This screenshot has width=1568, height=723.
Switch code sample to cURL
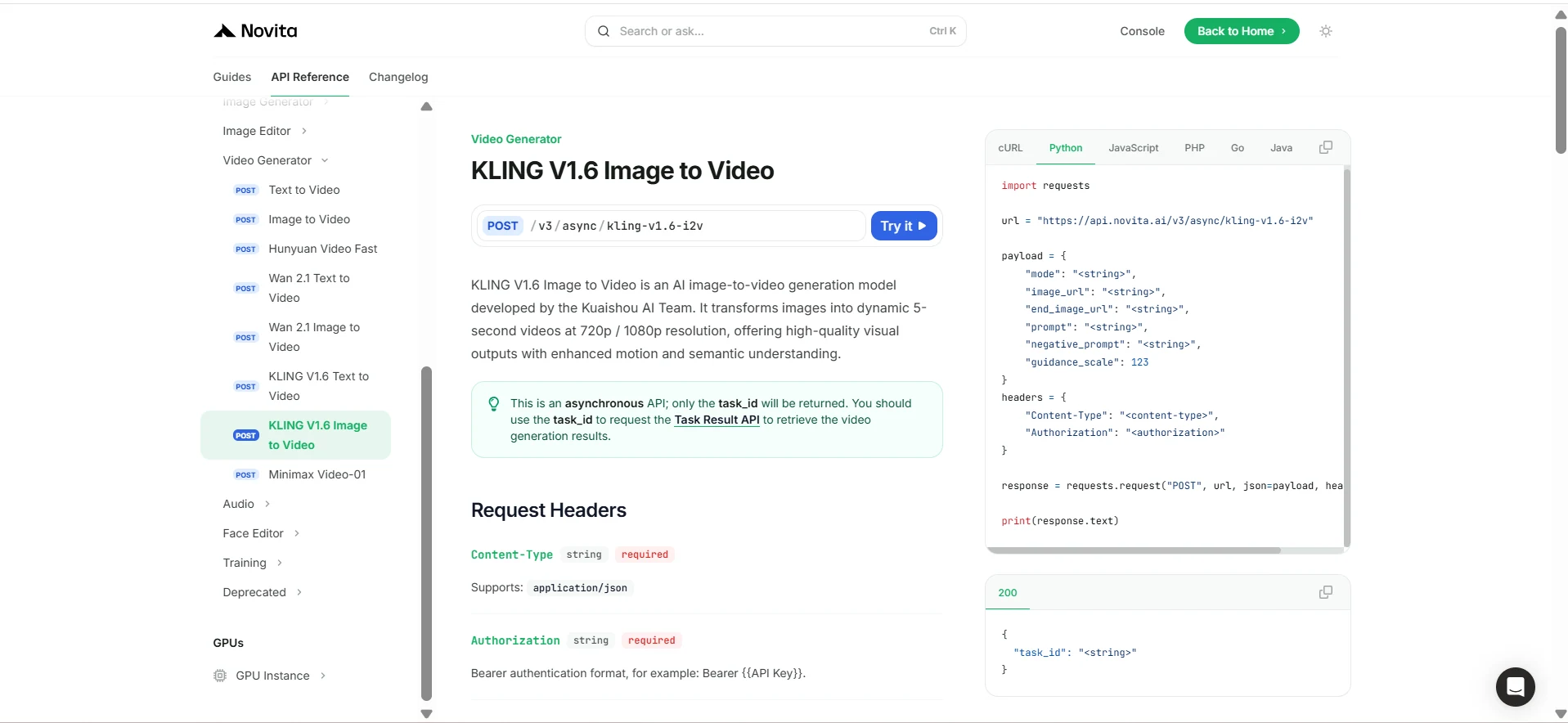[1010, 148]
